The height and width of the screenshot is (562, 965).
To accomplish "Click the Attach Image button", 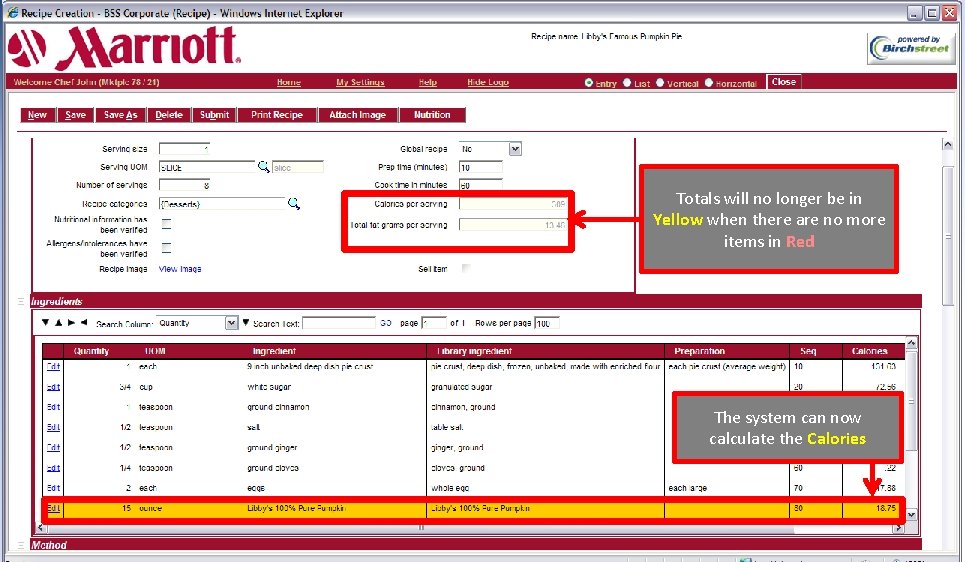I will click(x=358, y=115).
